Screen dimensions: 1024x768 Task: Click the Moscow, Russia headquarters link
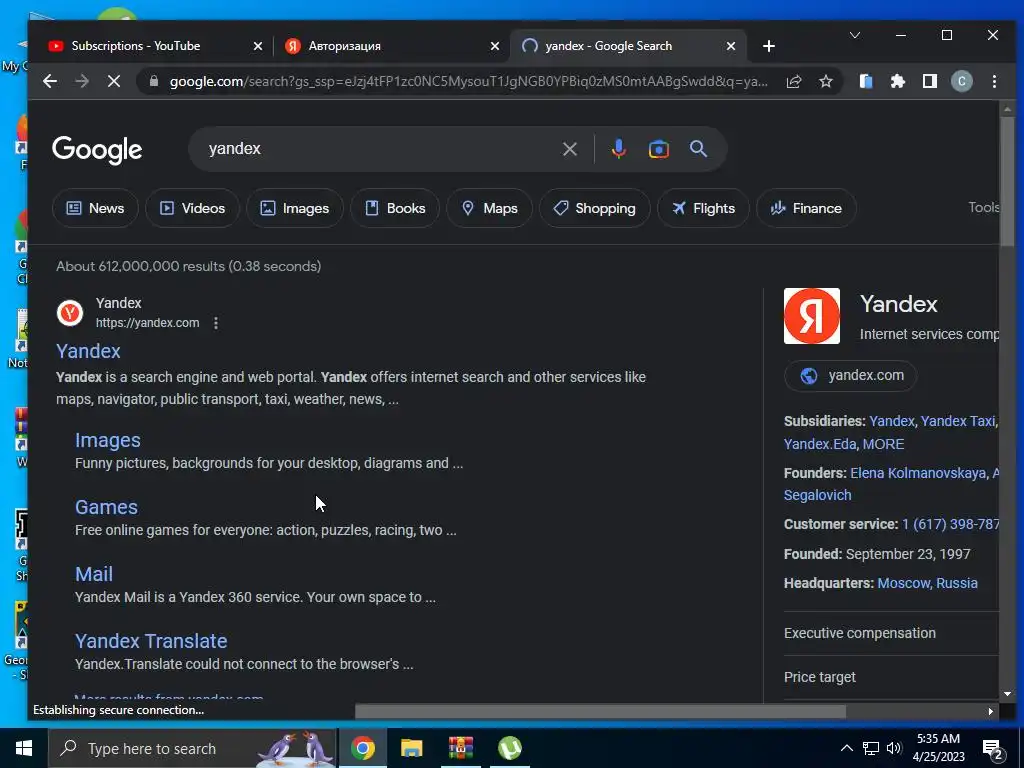pyautogui.click(x=927, y=583)
